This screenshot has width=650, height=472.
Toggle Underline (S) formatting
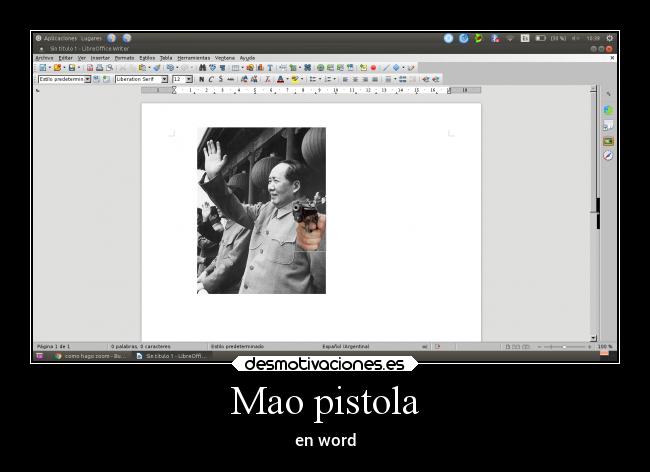(221, 79)
